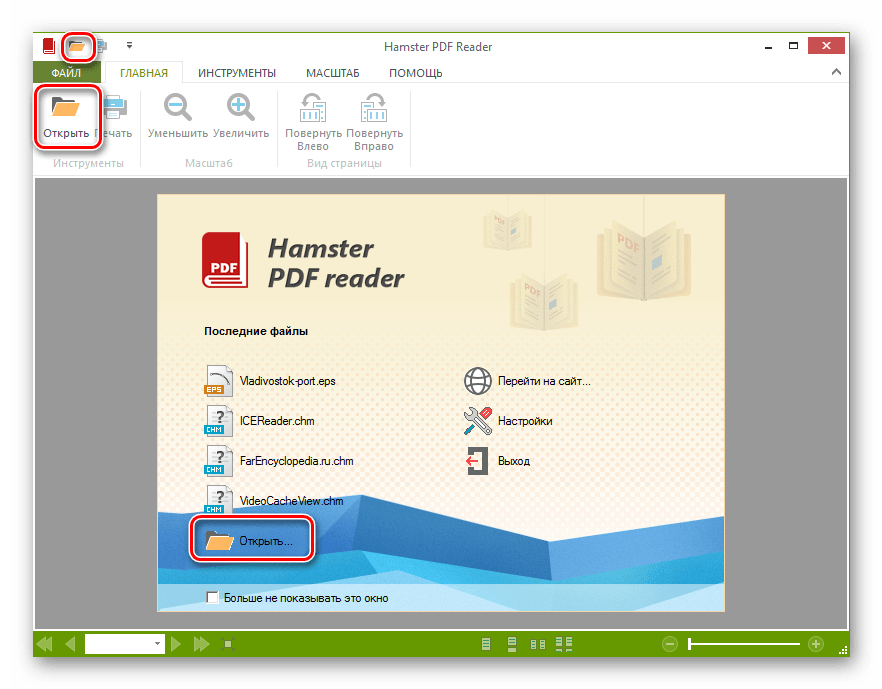Open the page number dropdown in status bar
Image resolution: width=882 pixels, height=689 pixels.
pyautogui.click(x=157, y=644)
